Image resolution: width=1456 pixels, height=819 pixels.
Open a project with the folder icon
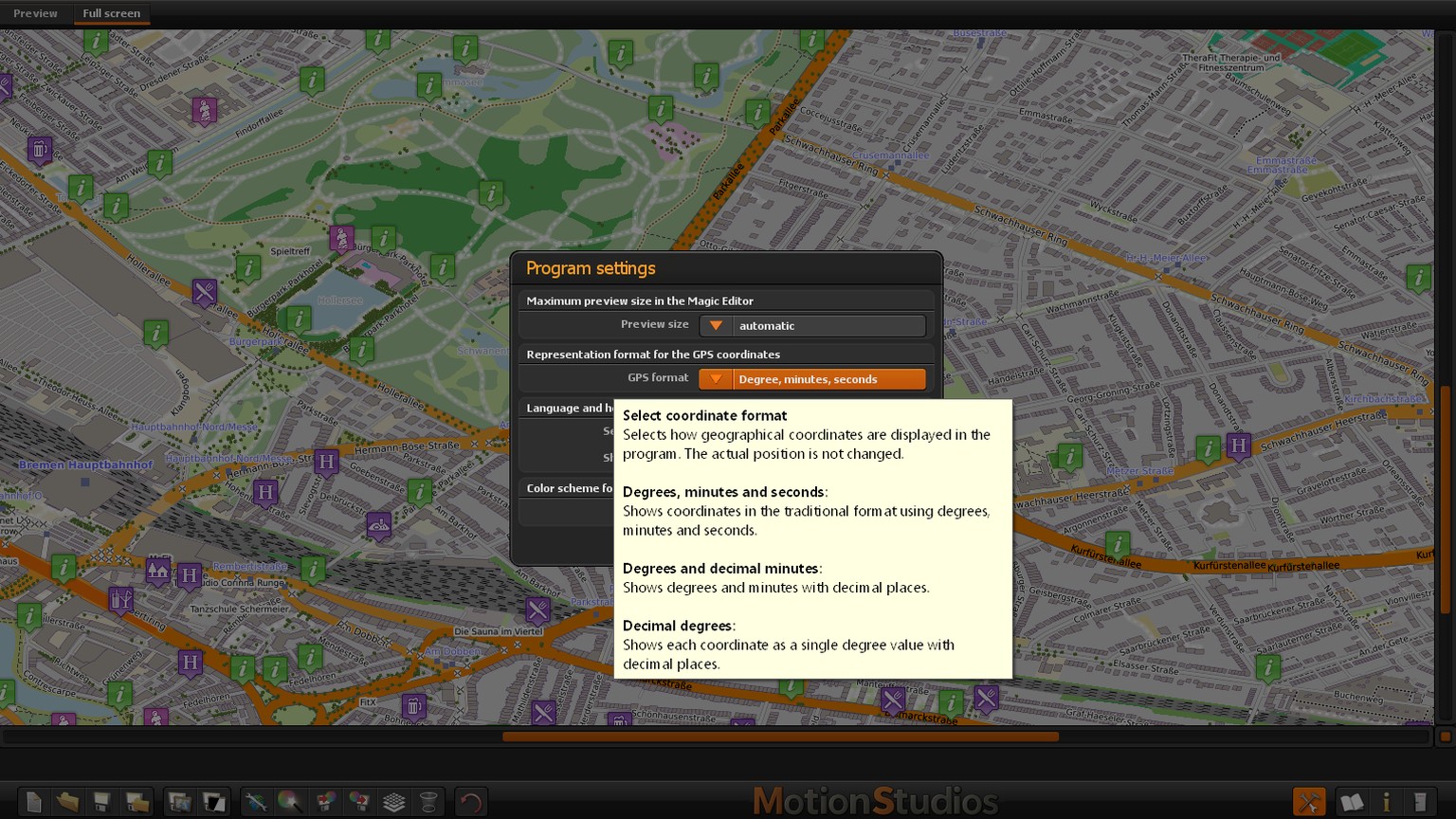pyautogui.click(x=67, y=802)
